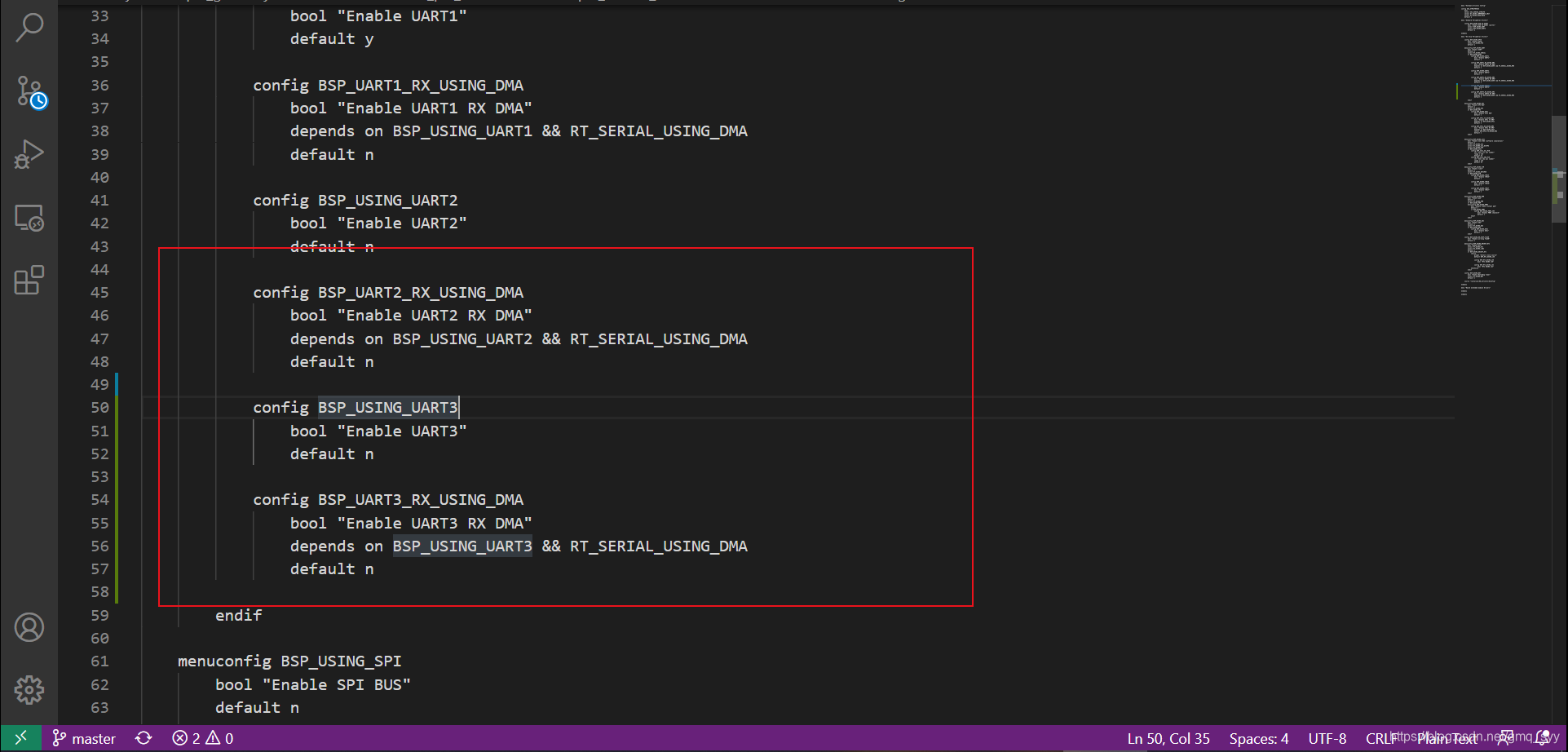Open the Search panel

(x=30, y=27)
